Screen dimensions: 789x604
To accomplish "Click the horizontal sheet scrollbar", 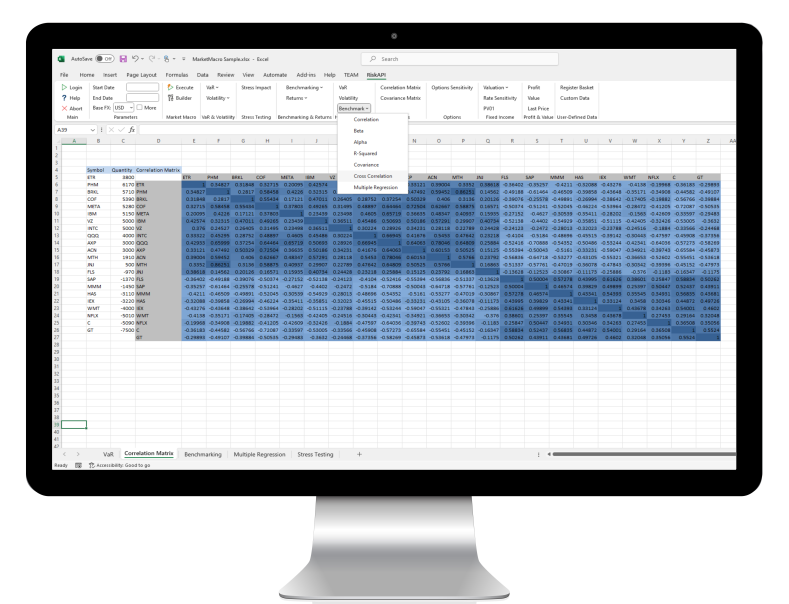I will point(644,454).
